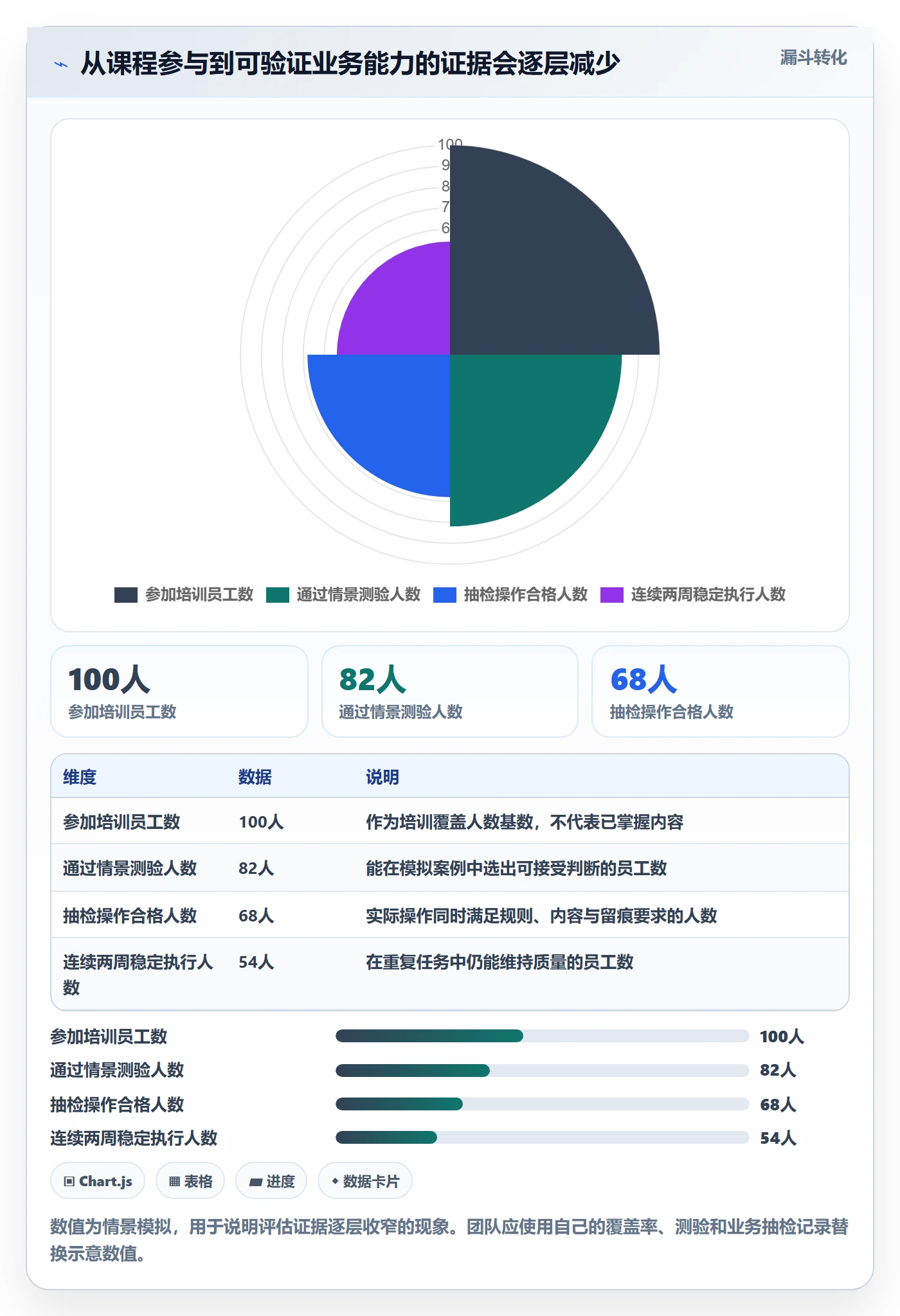Click the 82人 value beside progress bar

click(778, 1071)
